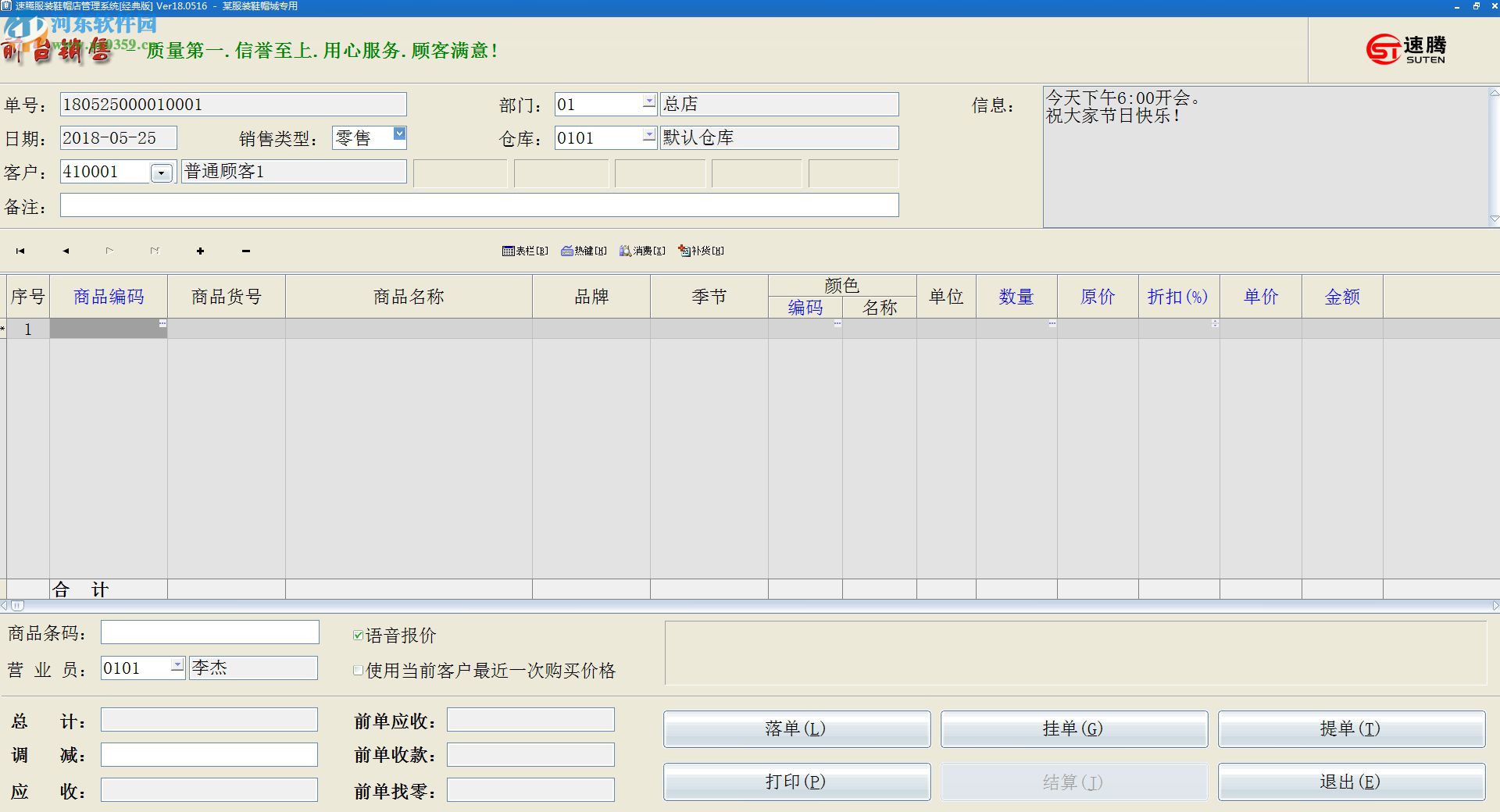This screenshot has width=1500, height=812.
Task: Click 打印(P) button
Action: click(x=797, y=782)
